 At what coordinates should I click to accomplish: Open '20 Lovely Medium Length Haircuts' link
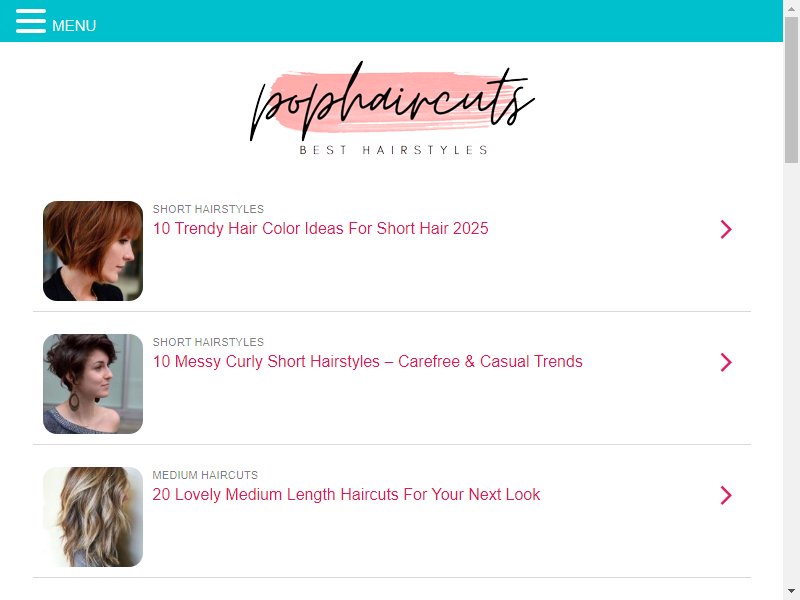pyautogui.click(x=346, y=494)
